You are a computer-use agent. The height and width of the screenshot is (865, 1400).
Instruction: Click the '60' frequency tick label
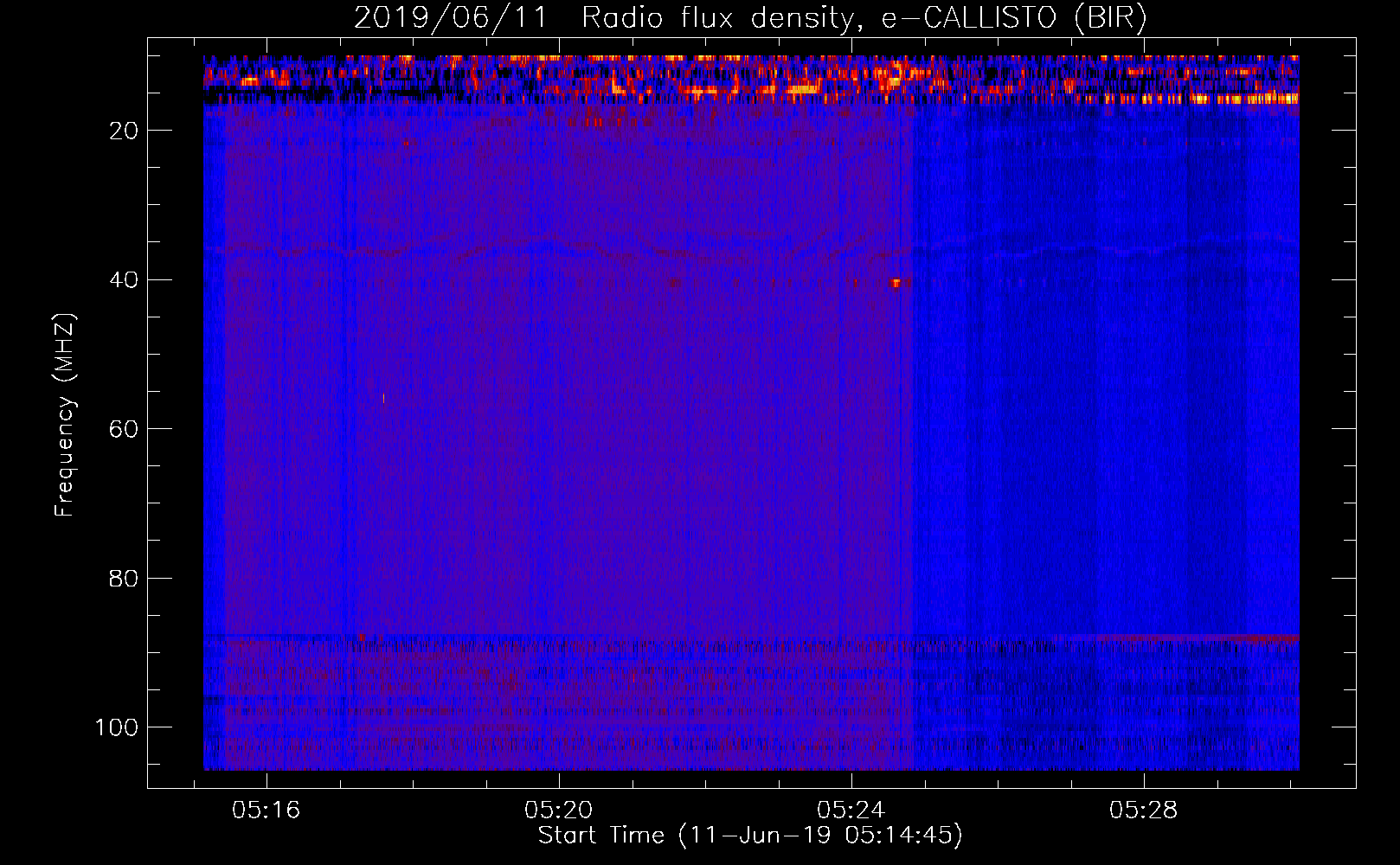(x=125, y=429)
